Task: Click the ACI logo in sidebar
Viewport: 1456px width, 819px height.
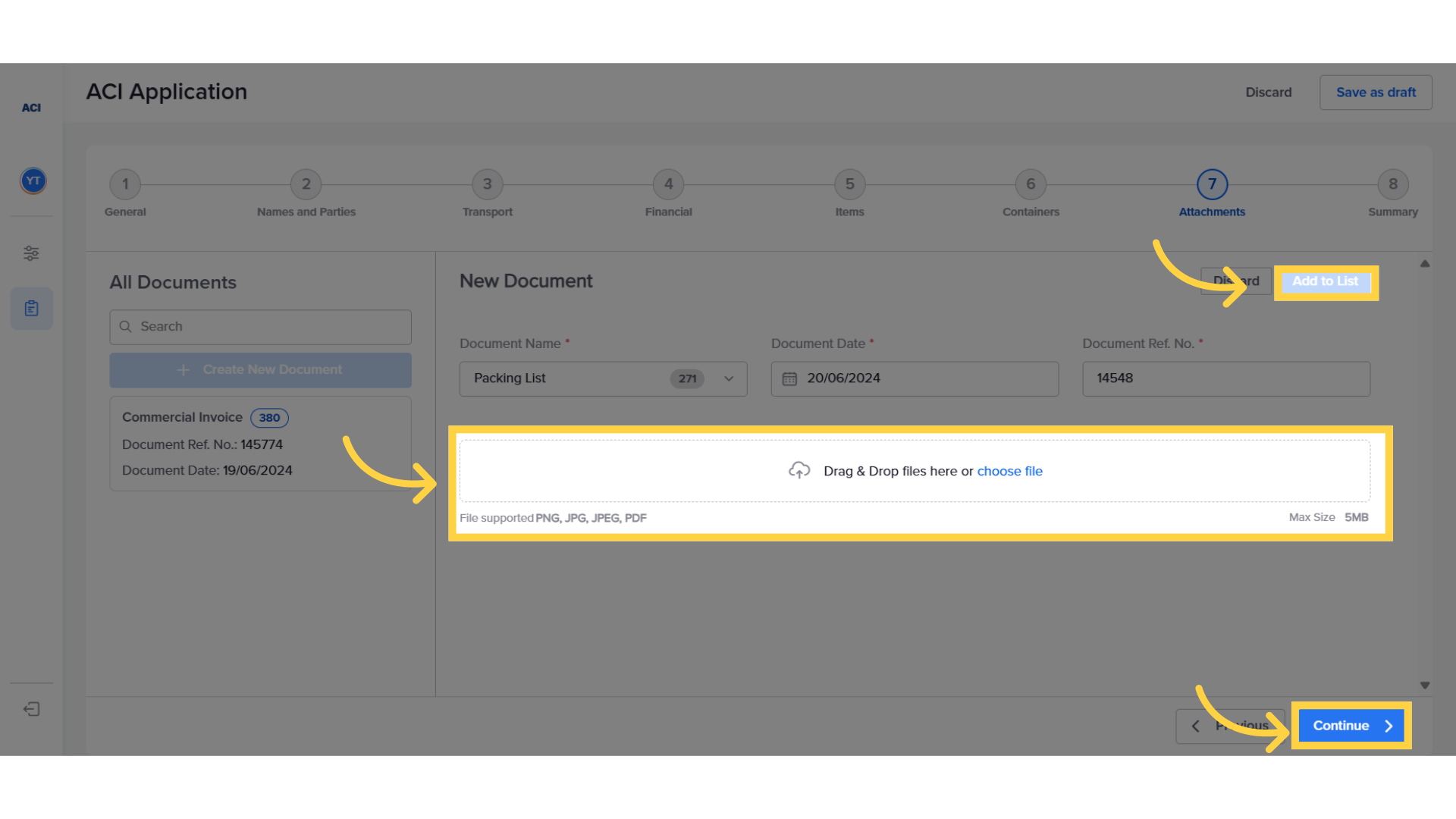Action: coord(31,108)
